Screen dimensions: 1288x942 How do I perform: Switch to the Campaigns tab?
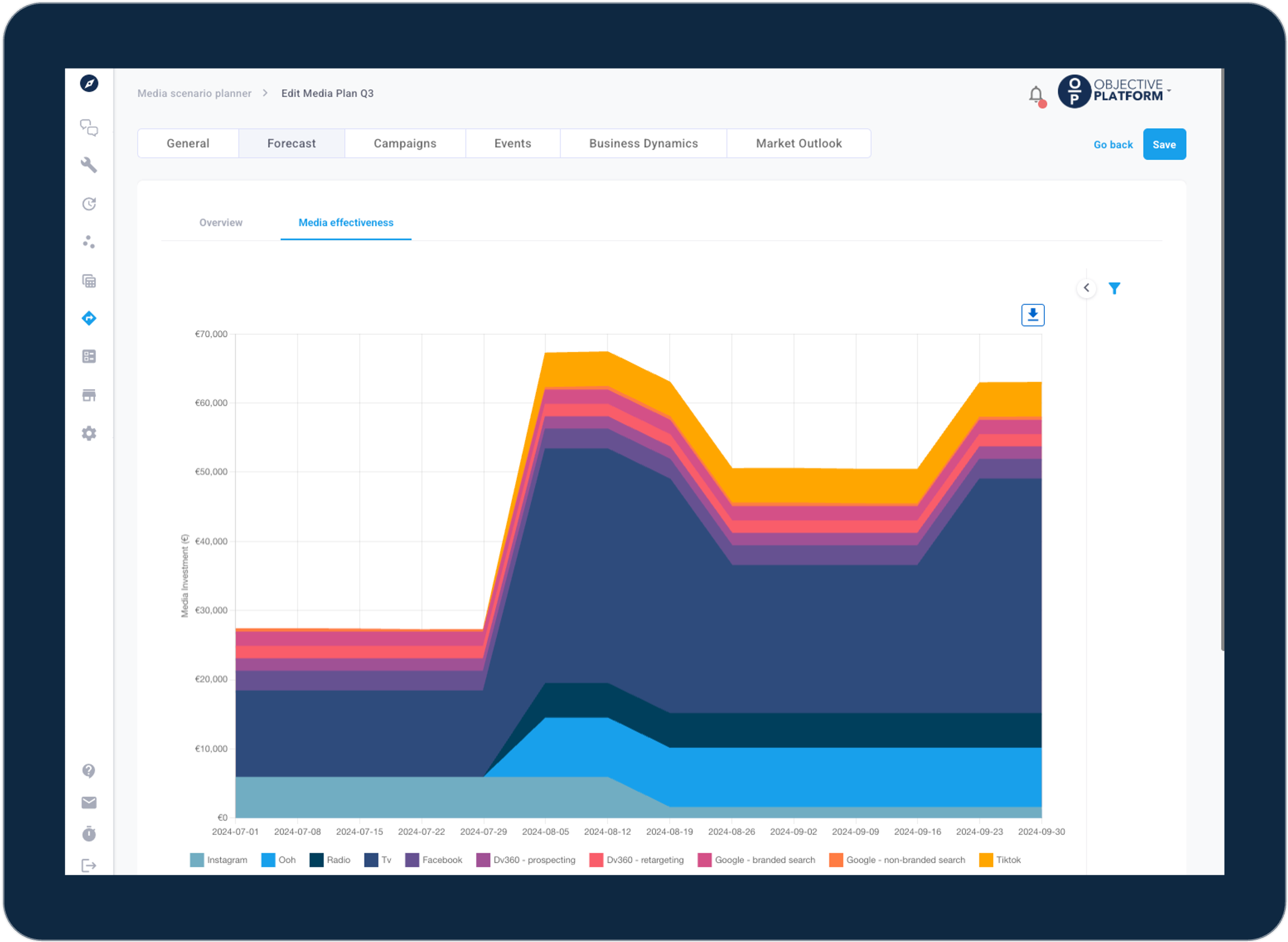tap(405, 144)
